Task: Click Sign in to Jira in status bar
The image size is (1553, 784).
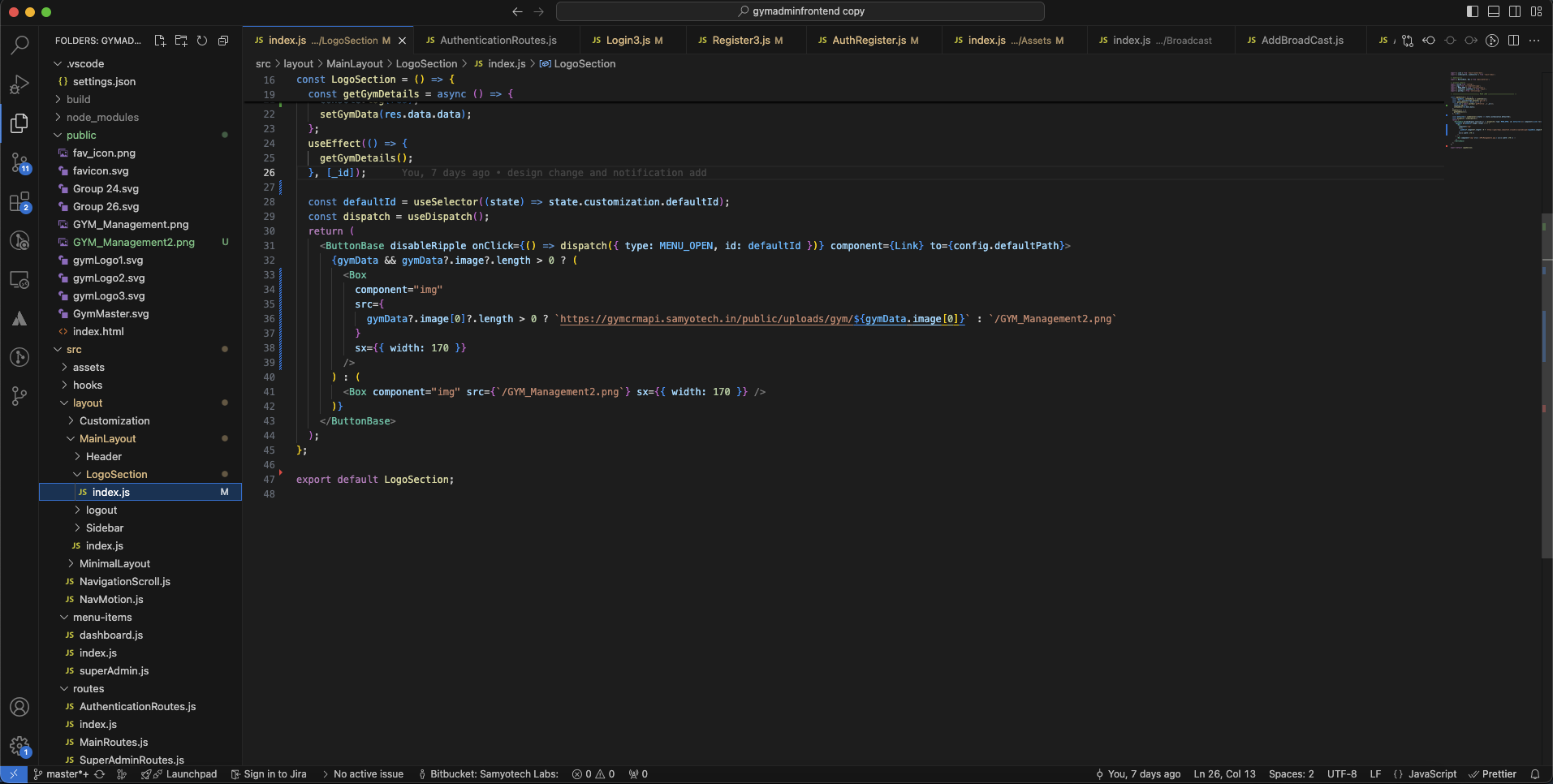Action: click(x=269, y=774)
